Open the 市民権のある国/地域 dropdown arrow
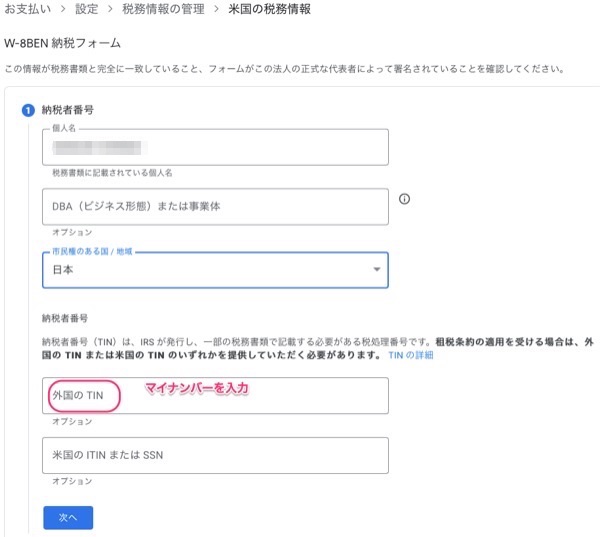 [376, 270]
